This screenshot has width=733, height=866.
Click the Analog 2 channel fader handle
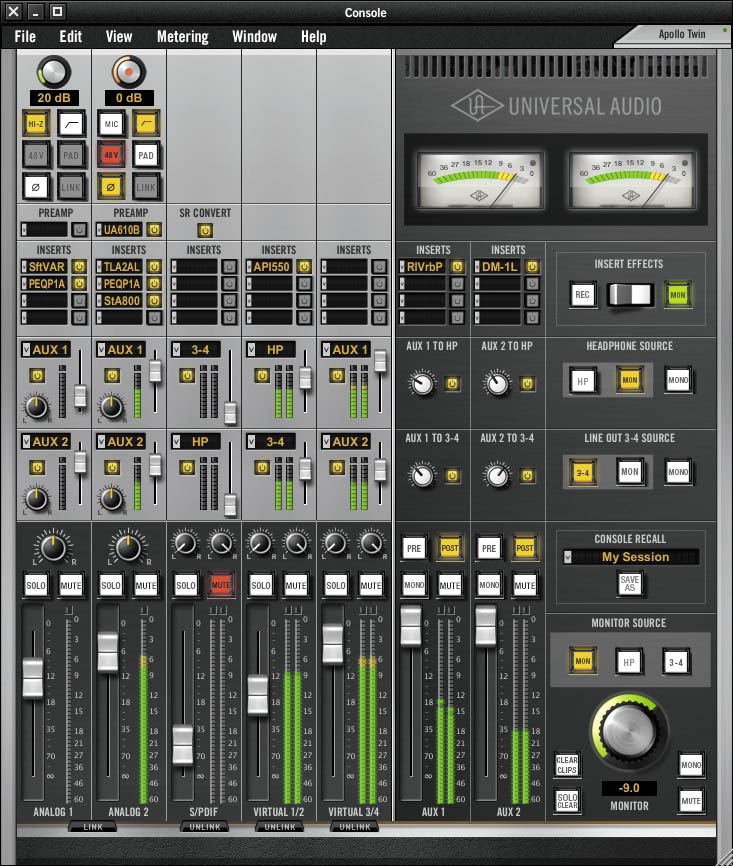108,652
